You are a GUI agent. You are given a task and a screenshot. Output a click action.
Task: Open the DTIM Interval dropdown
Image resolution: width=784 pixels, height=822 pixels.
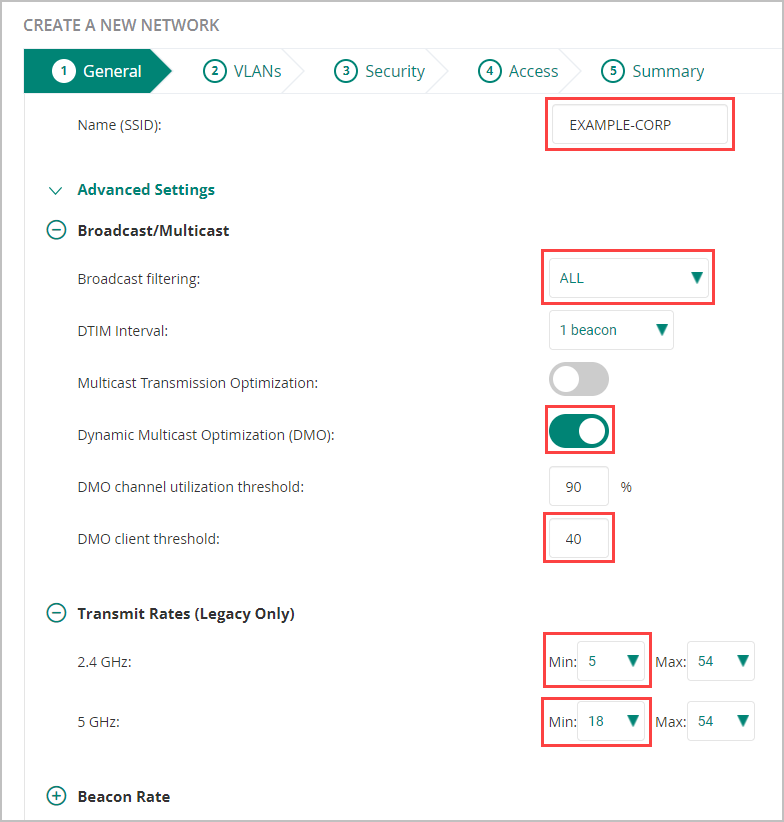click(x=611, y=330)
